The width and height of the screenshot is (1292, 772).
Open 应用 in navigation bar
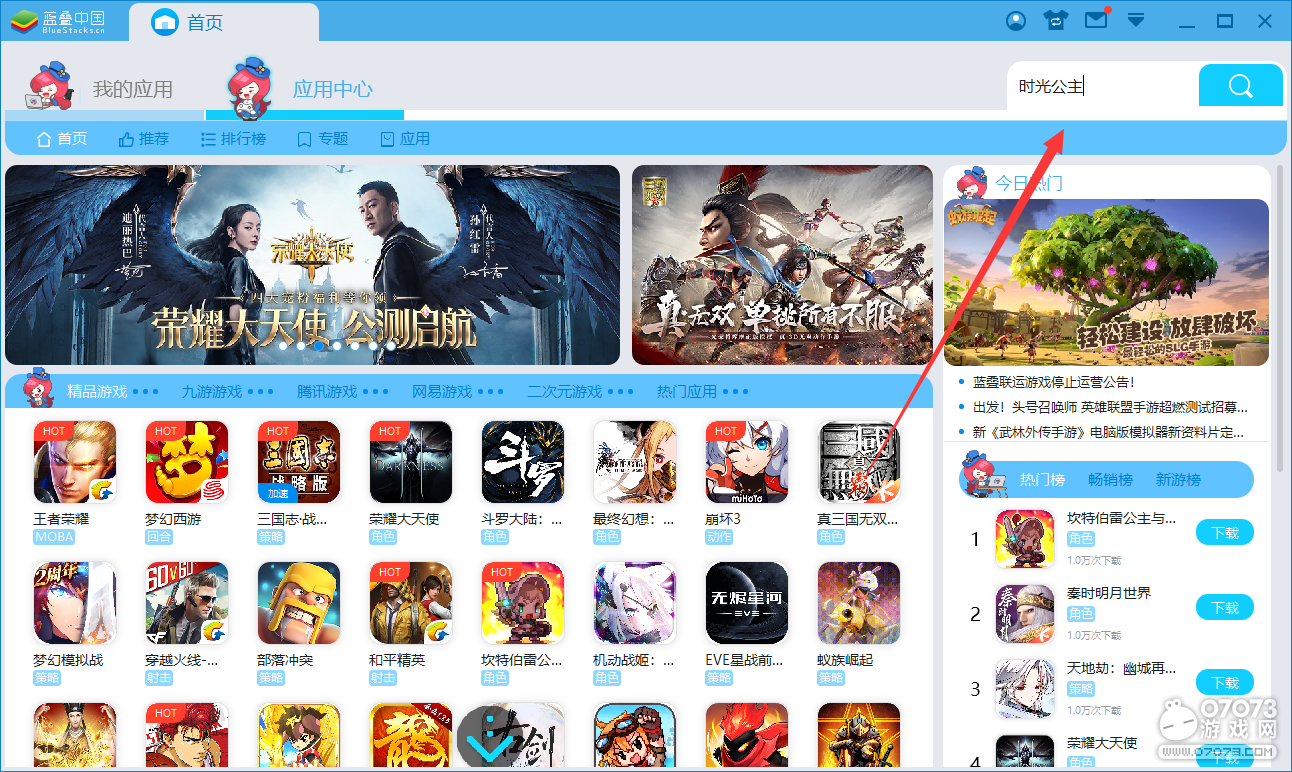pos(405,139)
